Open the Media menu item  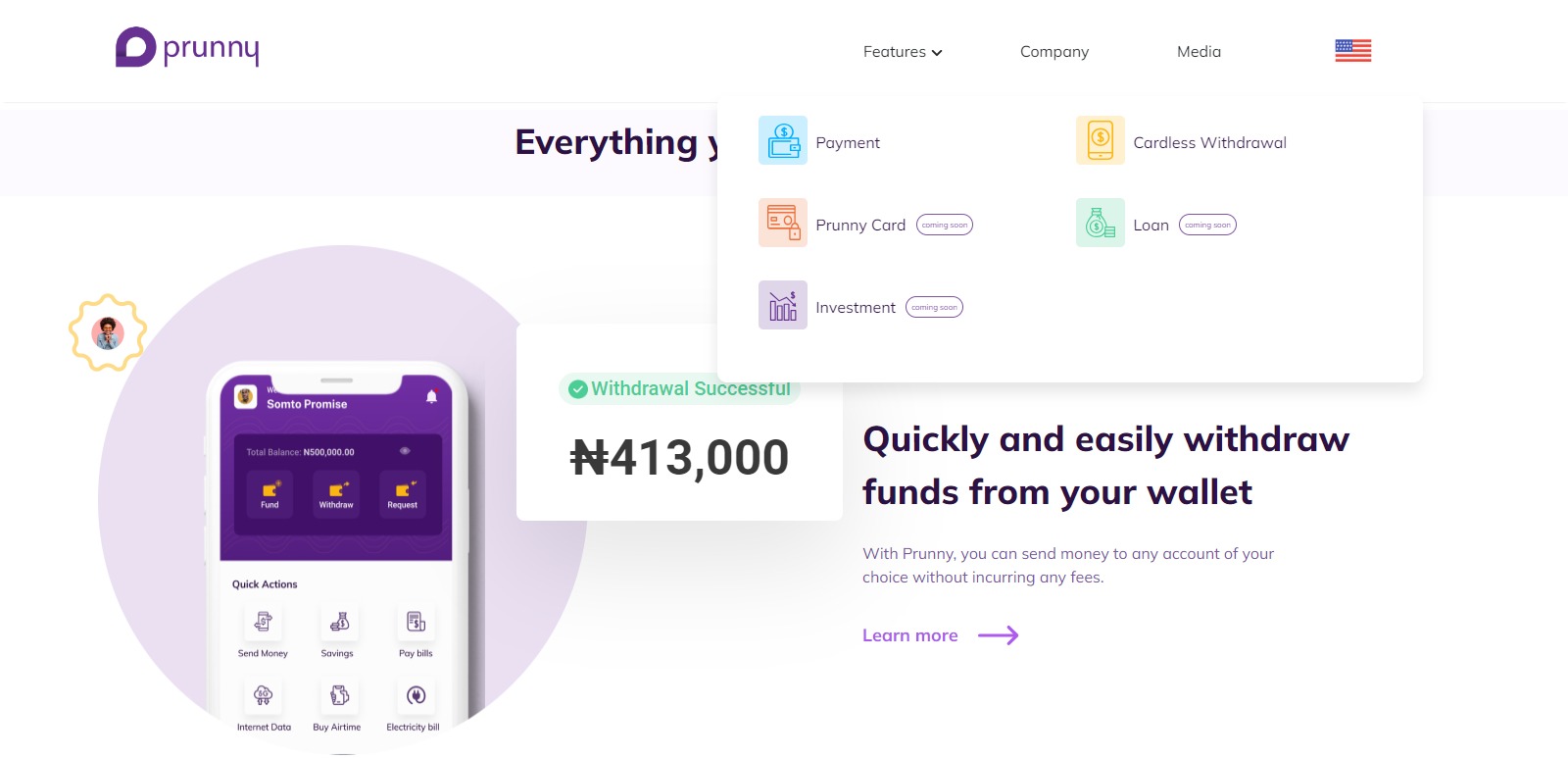point(1199,52)
